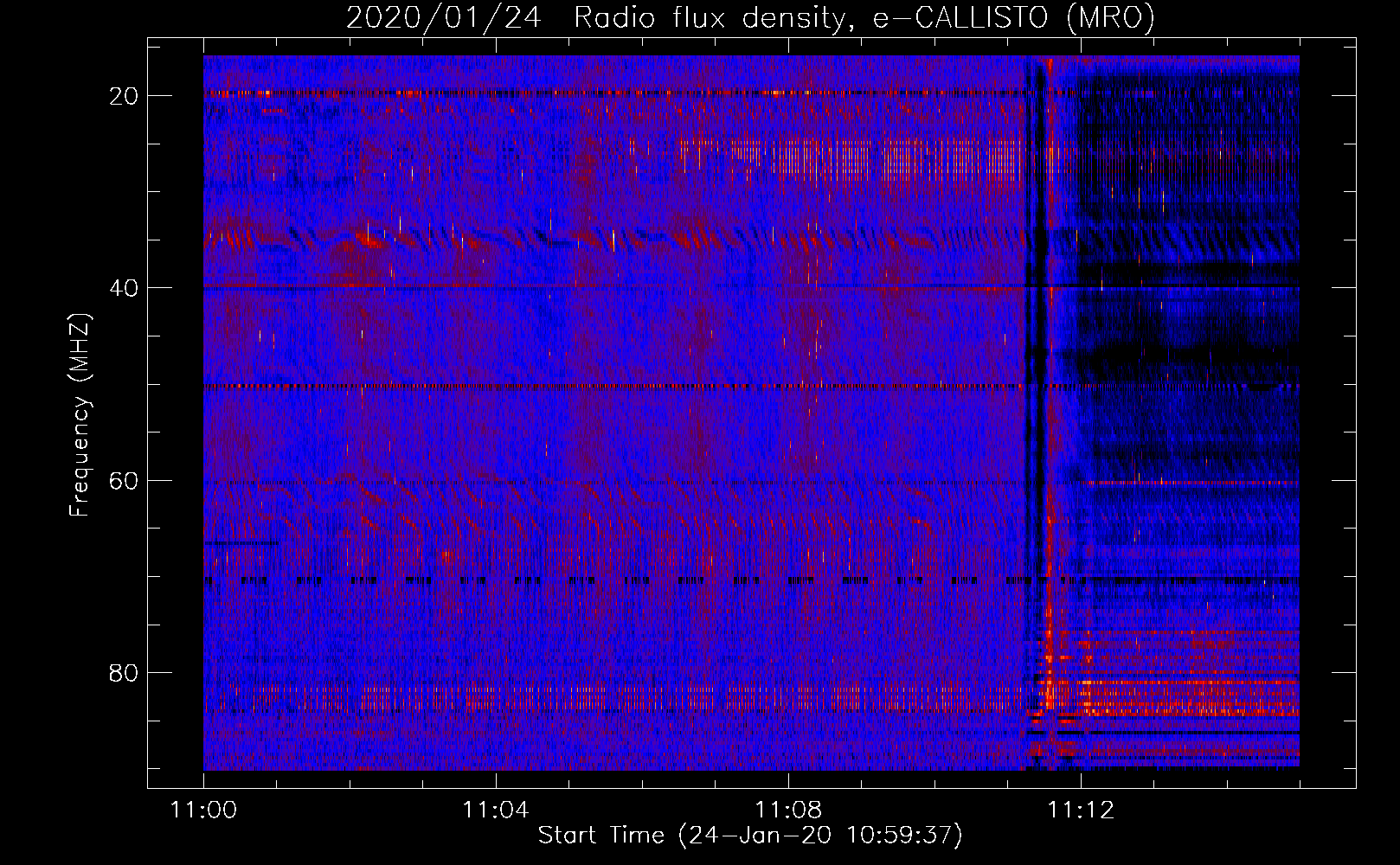
Task: Click the '11:12' time tick label
Action: (1081, 811)
